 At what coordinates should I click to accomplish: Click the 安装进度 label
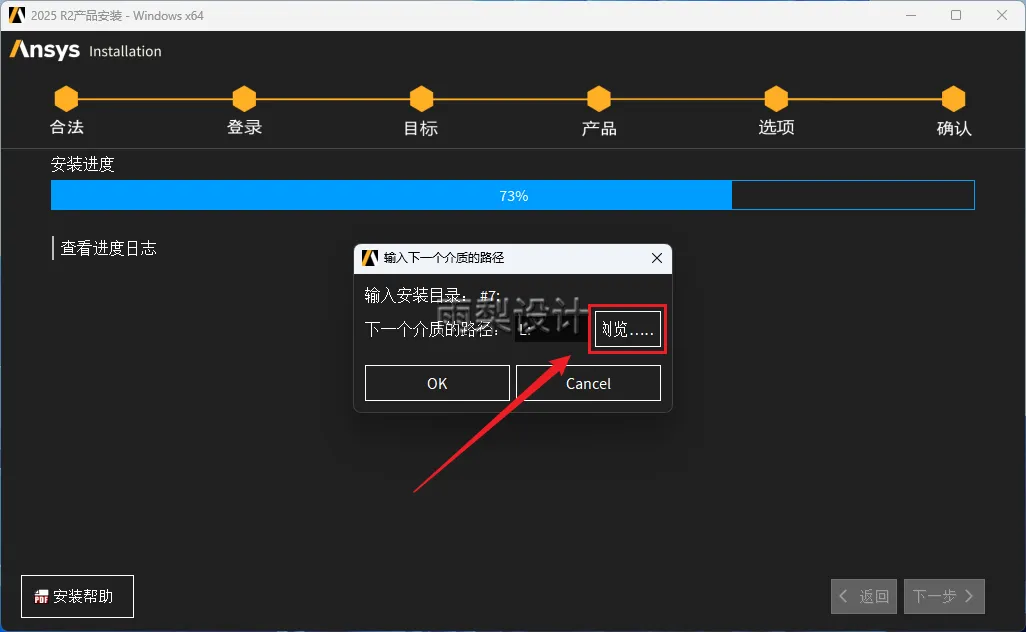tap(82, 164)
